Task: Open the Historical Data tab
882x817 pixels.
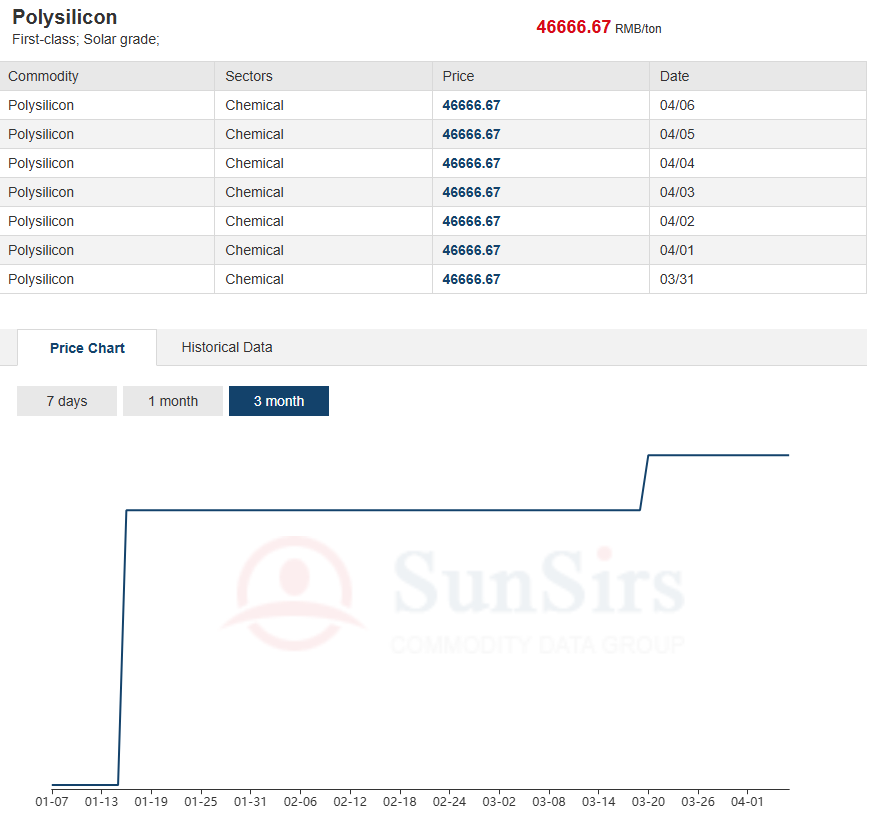Action: [x=227, y=347]
